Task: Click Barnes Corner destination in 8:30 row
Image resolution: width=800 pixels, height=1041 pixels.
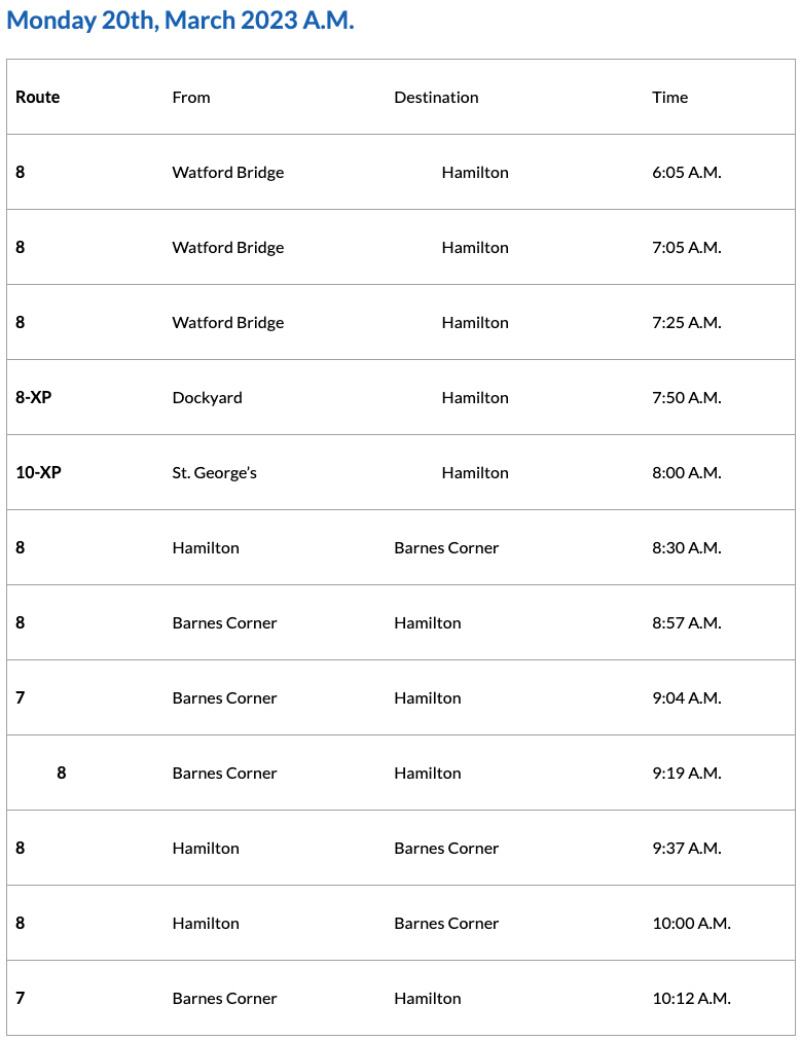Action: pyautogui.click(x=446, y=547)
